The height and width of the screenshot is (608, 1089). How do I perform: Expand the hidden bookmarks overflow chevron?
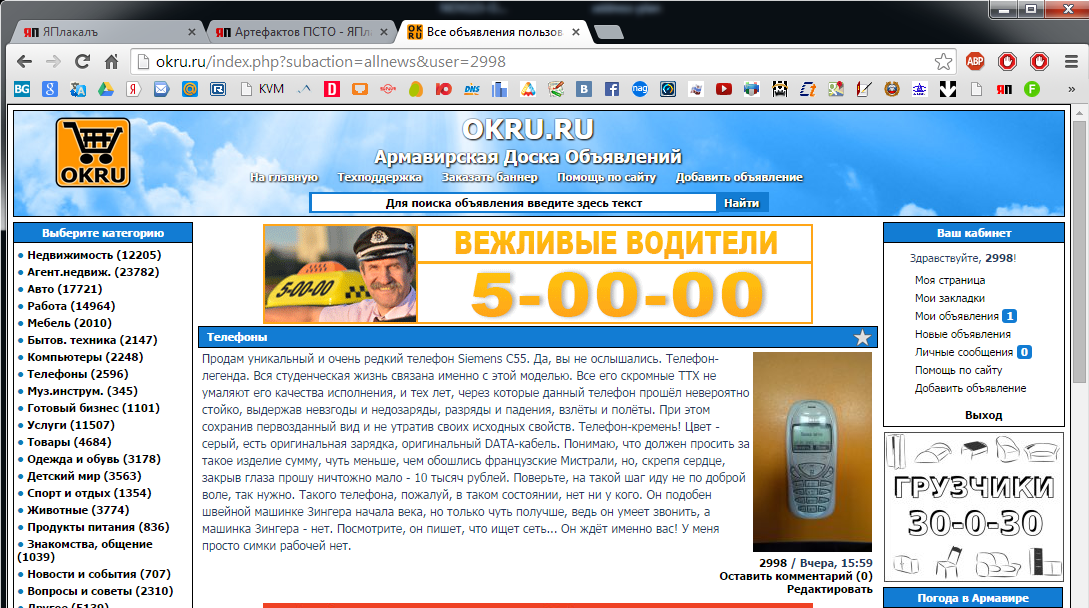pyautogui.click(x=1073, y=89)
